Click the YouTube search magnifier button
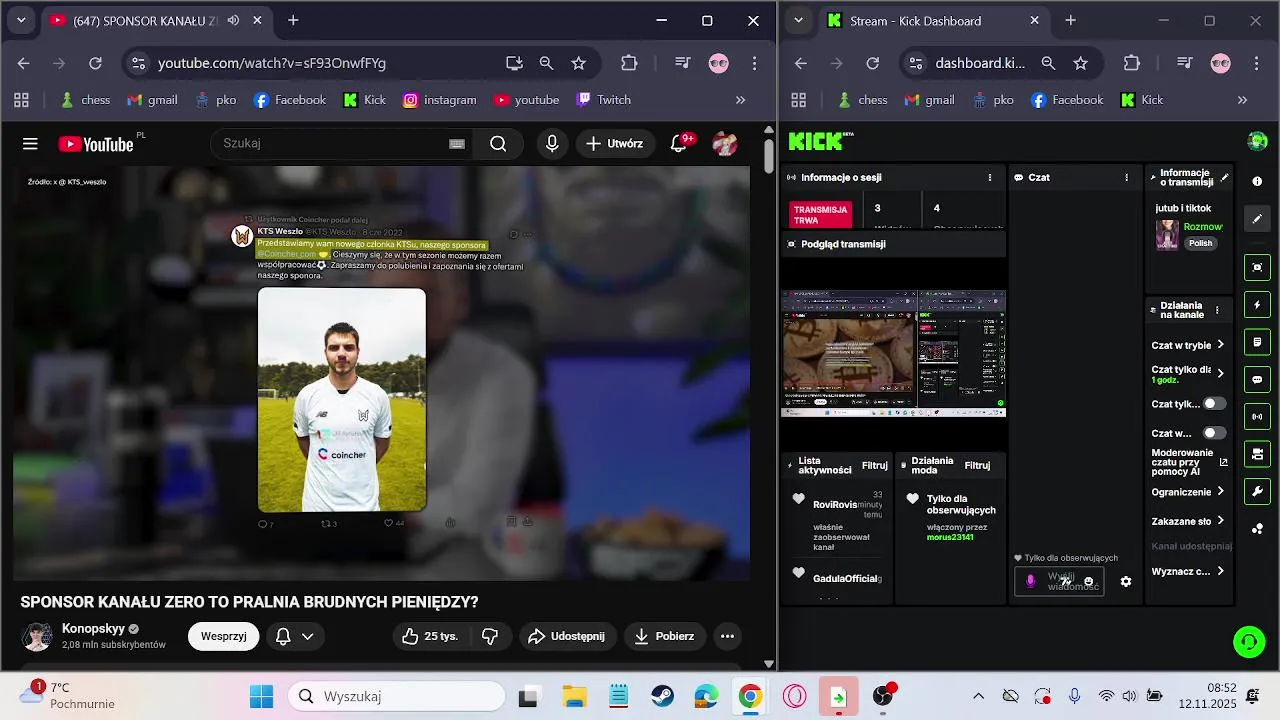This screenshot has width=1280, height=720. tap(498, 144)
